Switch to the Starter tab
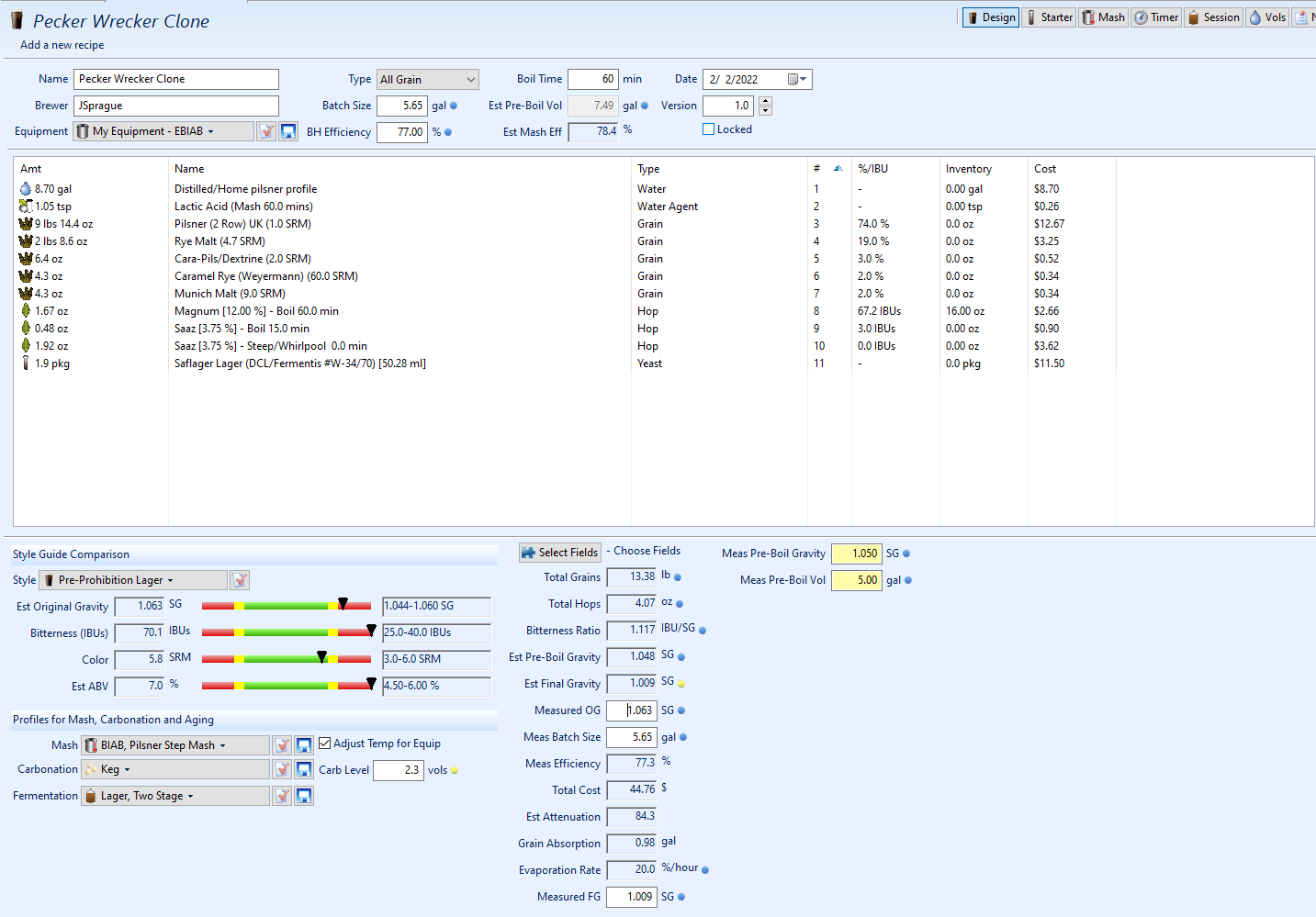The height and width of the screenshot is (917, 1316). 1048,17
